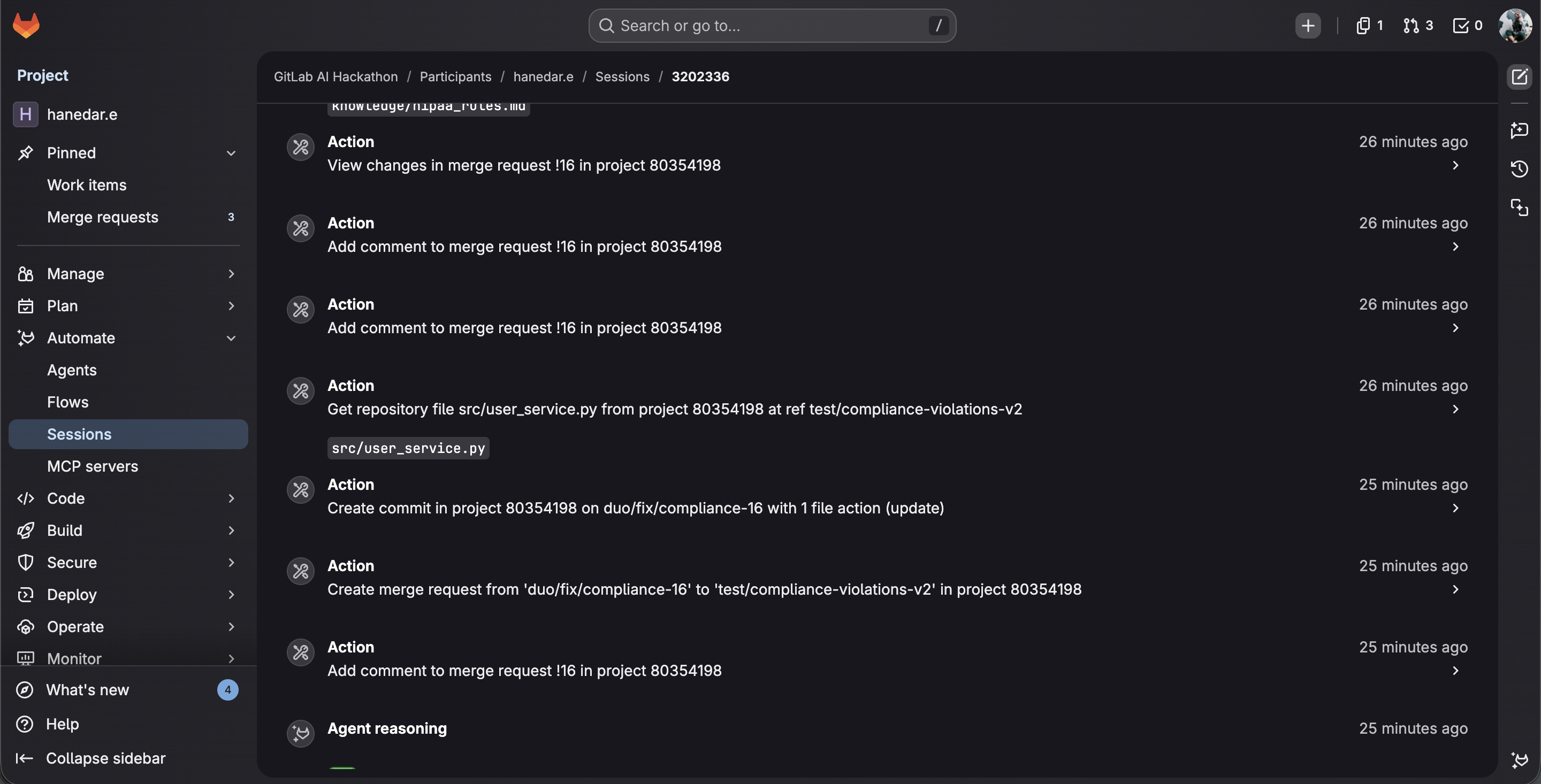Open merge requests counter in top bar
The height and width of the screenshot is (784, 1541).
point(1418,26)
